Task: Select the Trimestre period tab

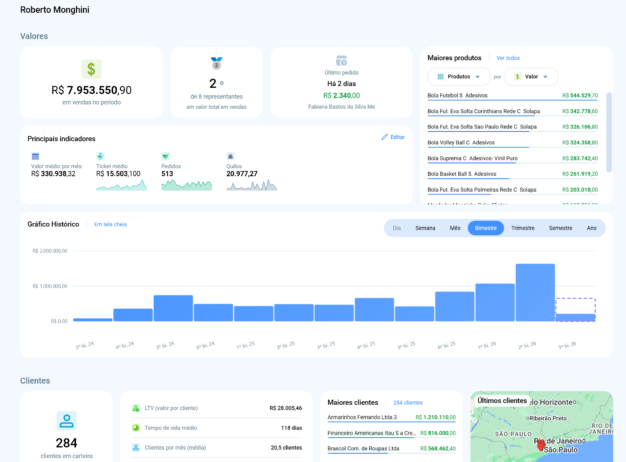Action: tap(523, 228)
